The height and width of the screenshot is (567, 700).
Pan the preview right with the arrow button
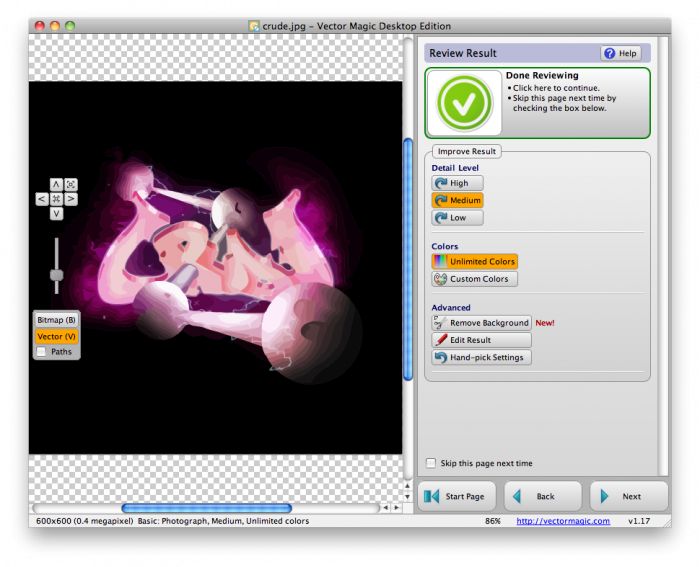71,199
